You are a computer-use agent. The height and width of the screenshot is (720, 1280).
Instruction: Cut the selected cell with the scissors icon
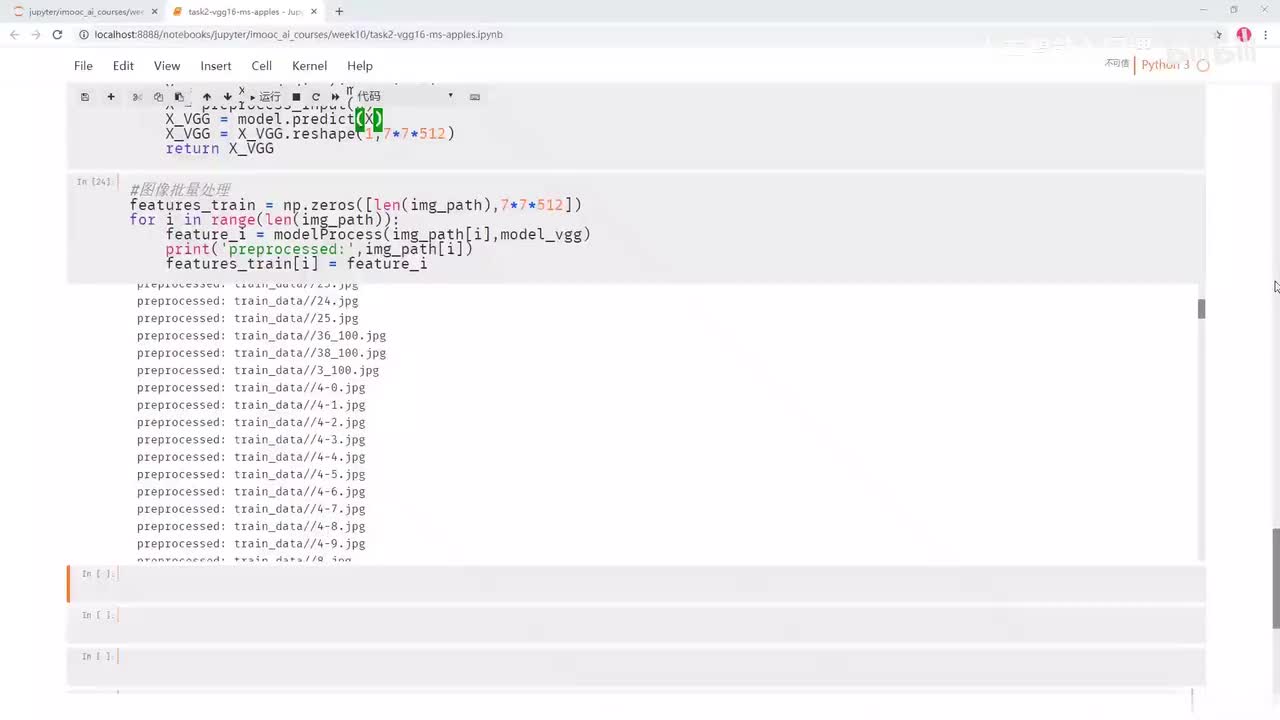[x=137, y=97]
